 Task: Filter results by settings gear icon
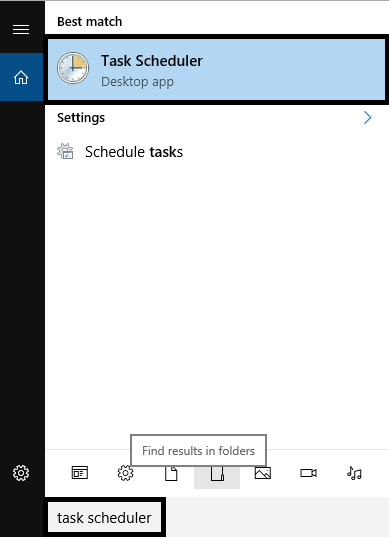tap(125, 473)
